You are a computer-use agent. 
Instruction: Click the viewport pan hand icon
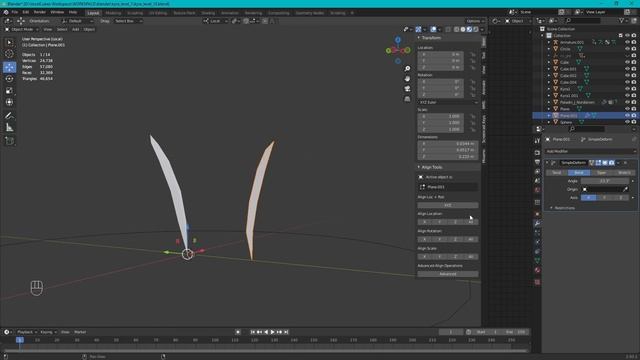tap(407, 78)
